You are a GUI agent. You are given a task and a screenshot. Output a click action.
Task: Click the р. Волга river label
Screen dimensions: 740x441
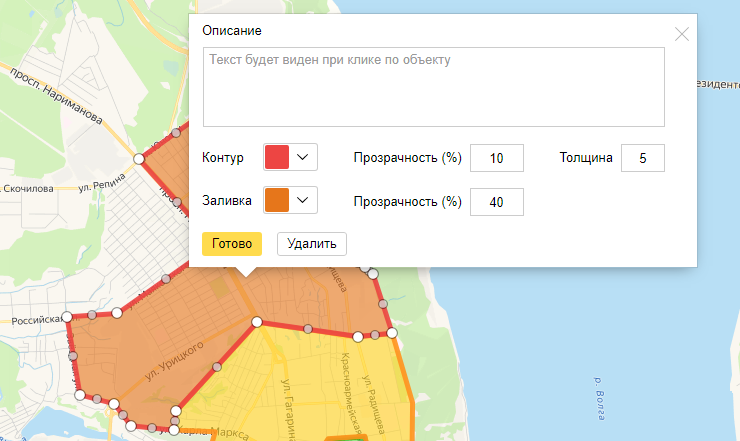click(x=600, y=397)
